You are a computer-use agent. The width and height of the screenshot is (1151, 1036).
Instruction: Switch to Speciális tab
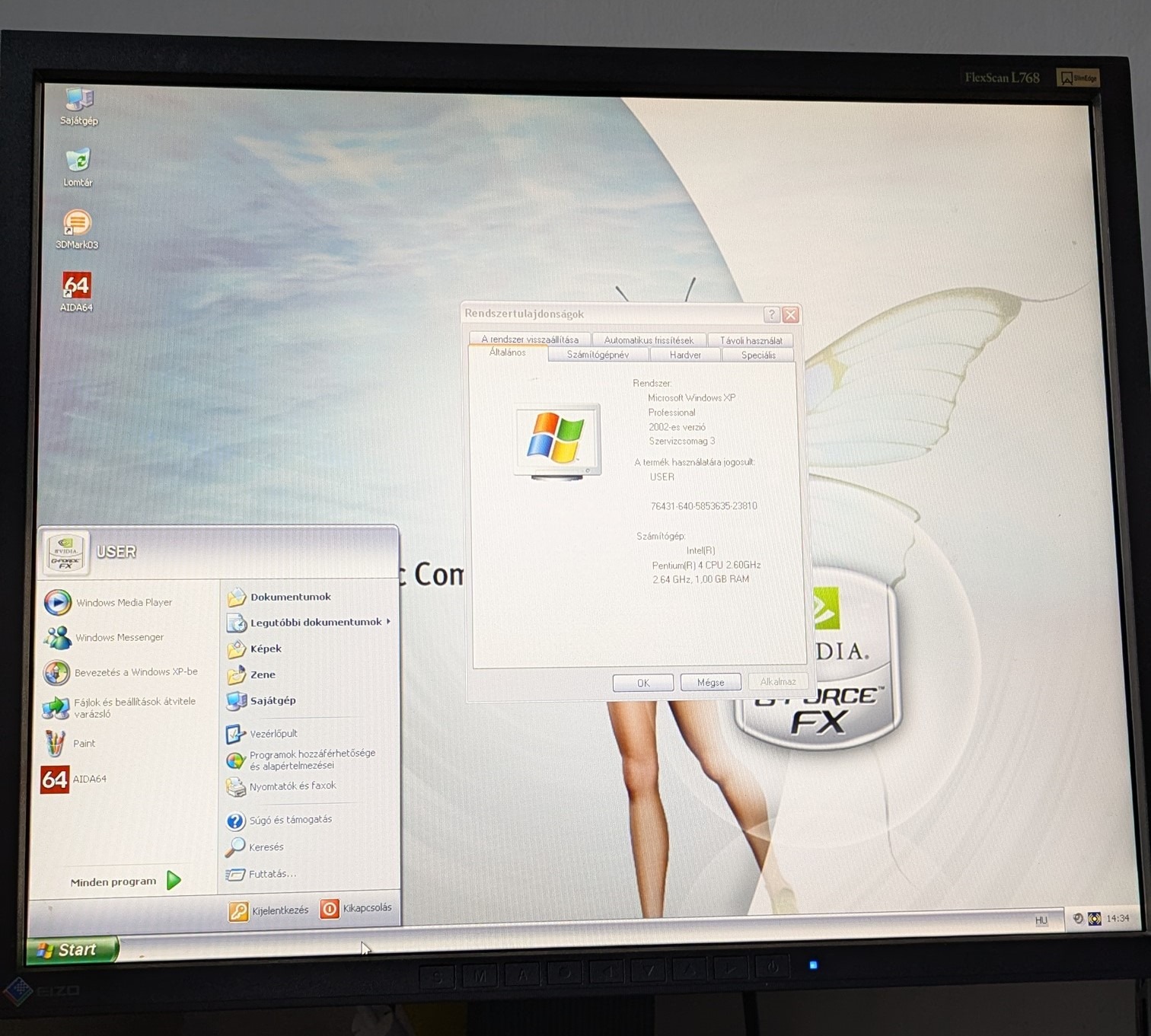(x=758, y=355)
